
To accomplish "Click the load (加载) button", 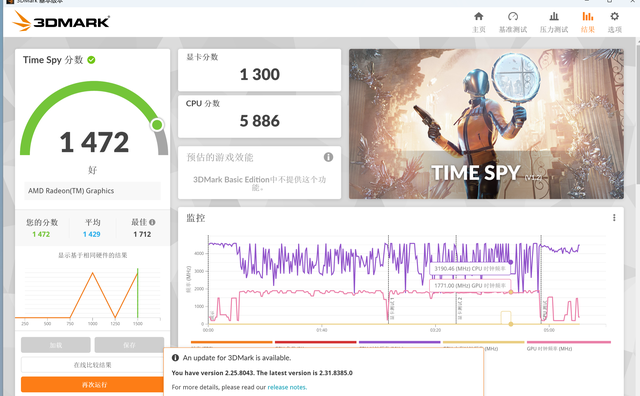I will (x=56, y=345).
